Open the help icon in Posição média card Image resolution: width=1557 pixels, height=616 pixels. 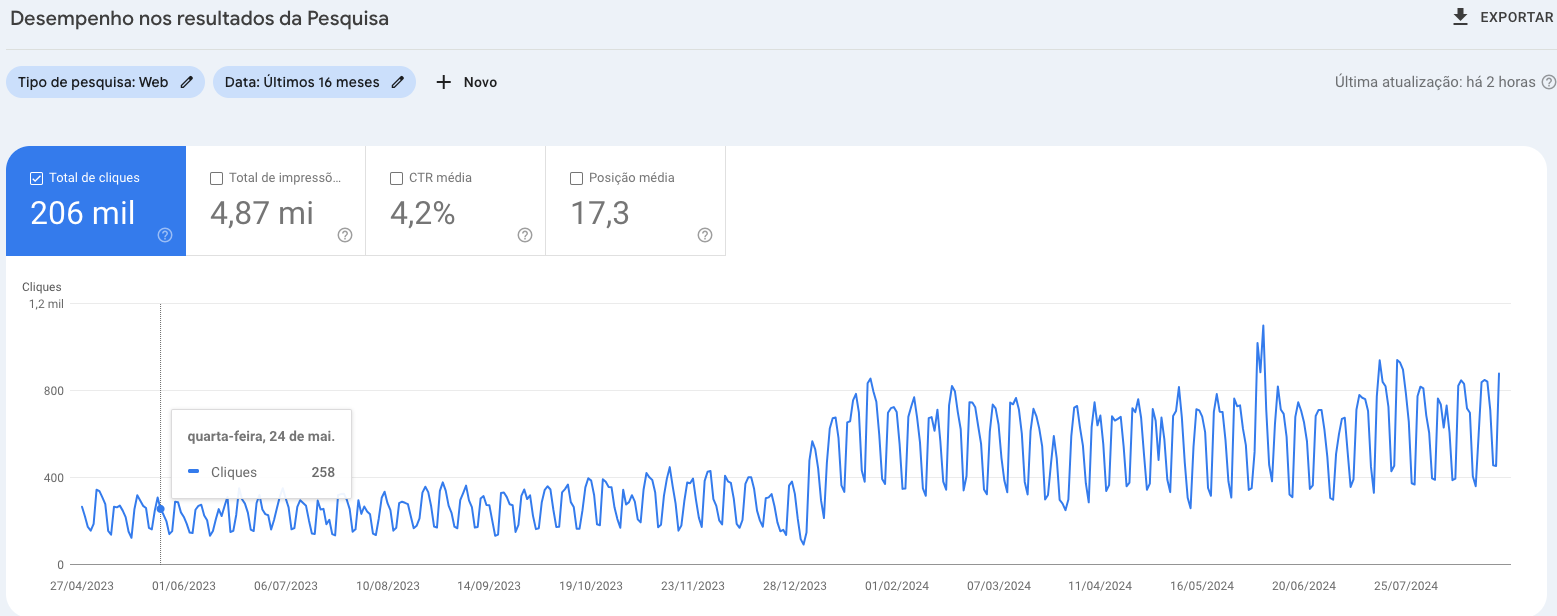point(705,235)
